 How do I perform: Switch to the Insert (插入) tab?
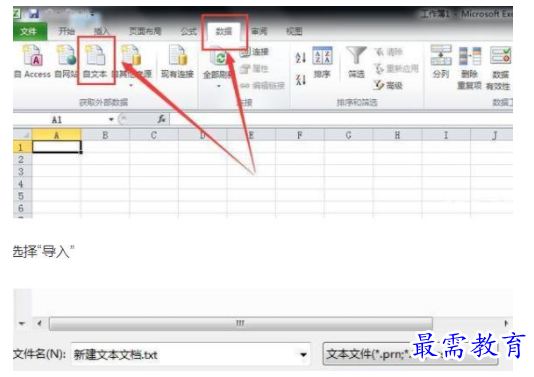[x=101, y=31]
